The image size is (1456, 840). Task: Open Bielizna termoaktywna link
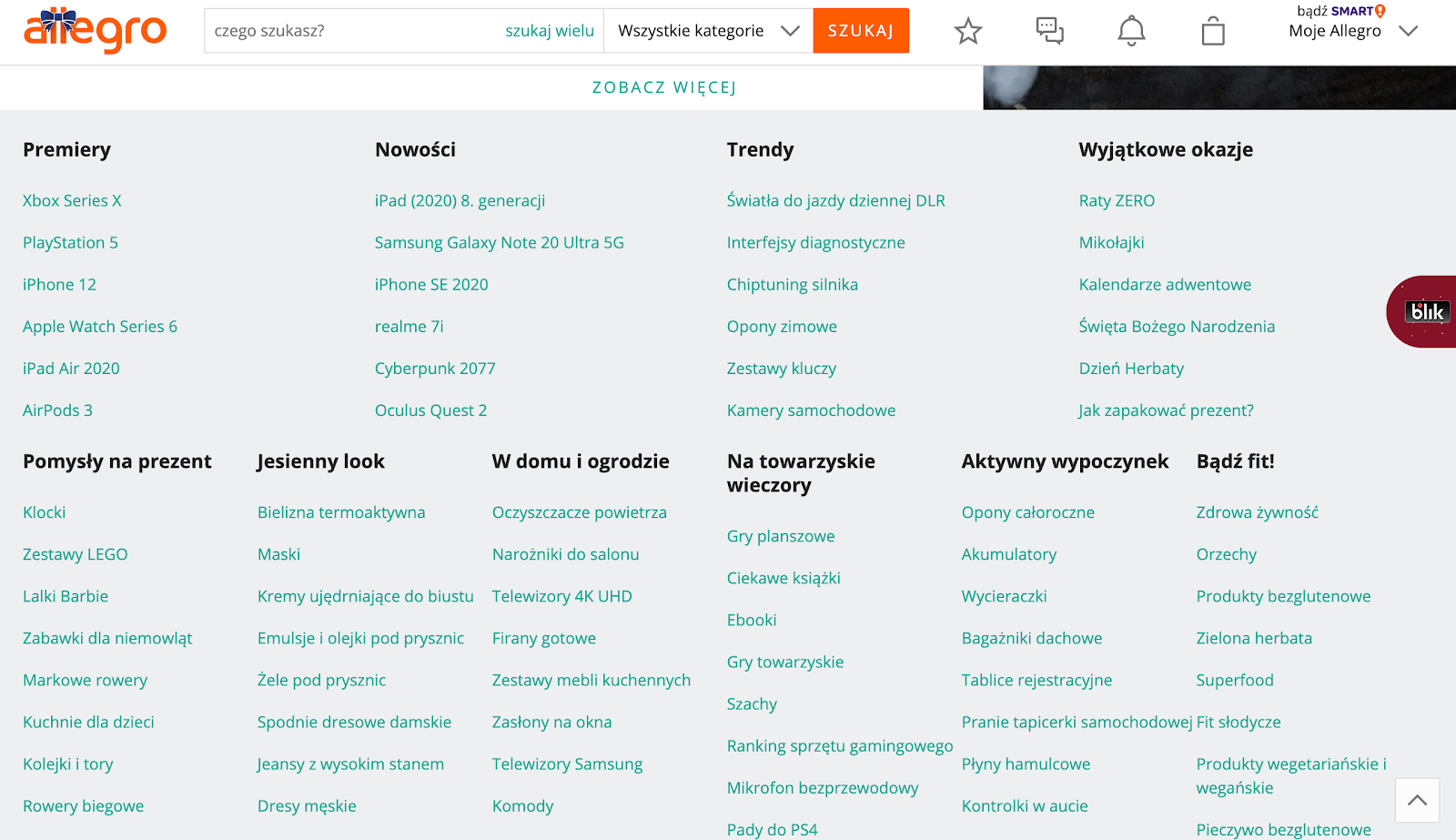[341, 512]
